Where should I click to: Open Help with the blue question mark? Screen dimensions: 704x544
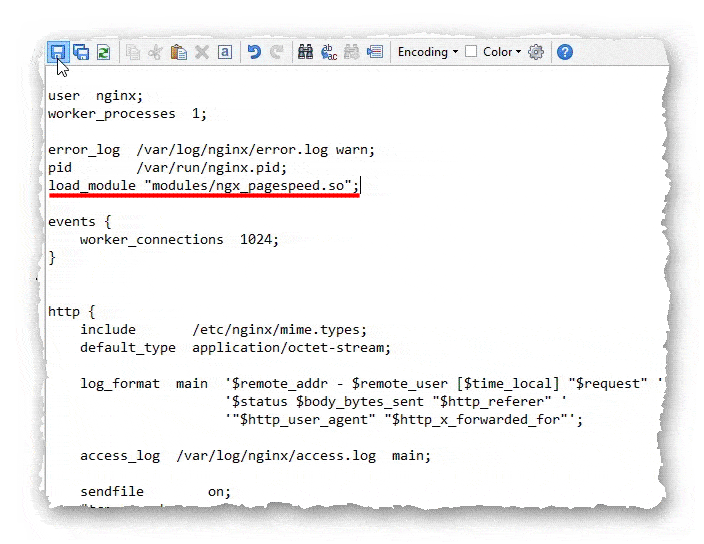coord(565,52)
